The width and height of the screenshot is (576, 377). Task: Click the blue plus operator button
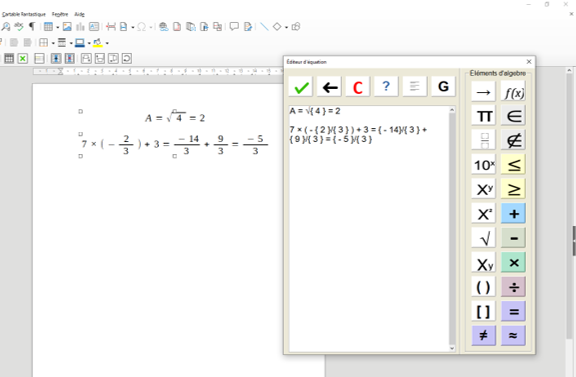click(514, 214)
